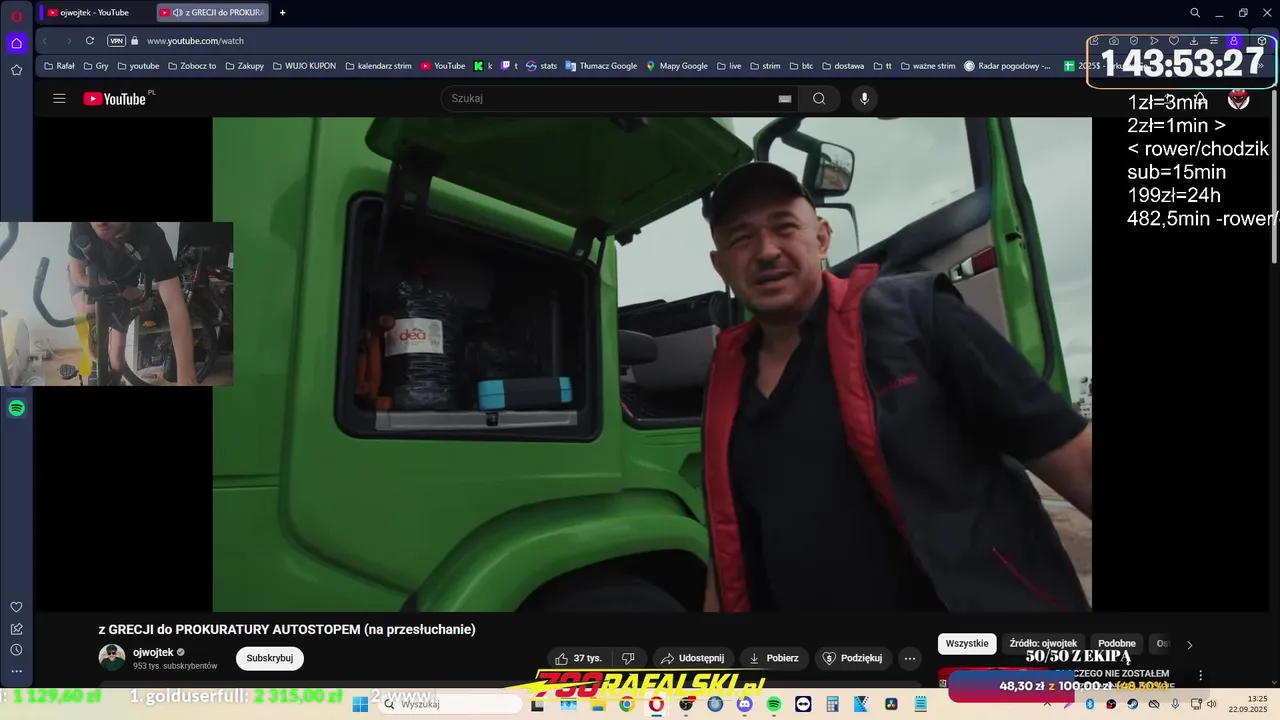Start voice search with the microphone icon
Image resolution: width=1280 pixels, height=720 pixels.
865,98
